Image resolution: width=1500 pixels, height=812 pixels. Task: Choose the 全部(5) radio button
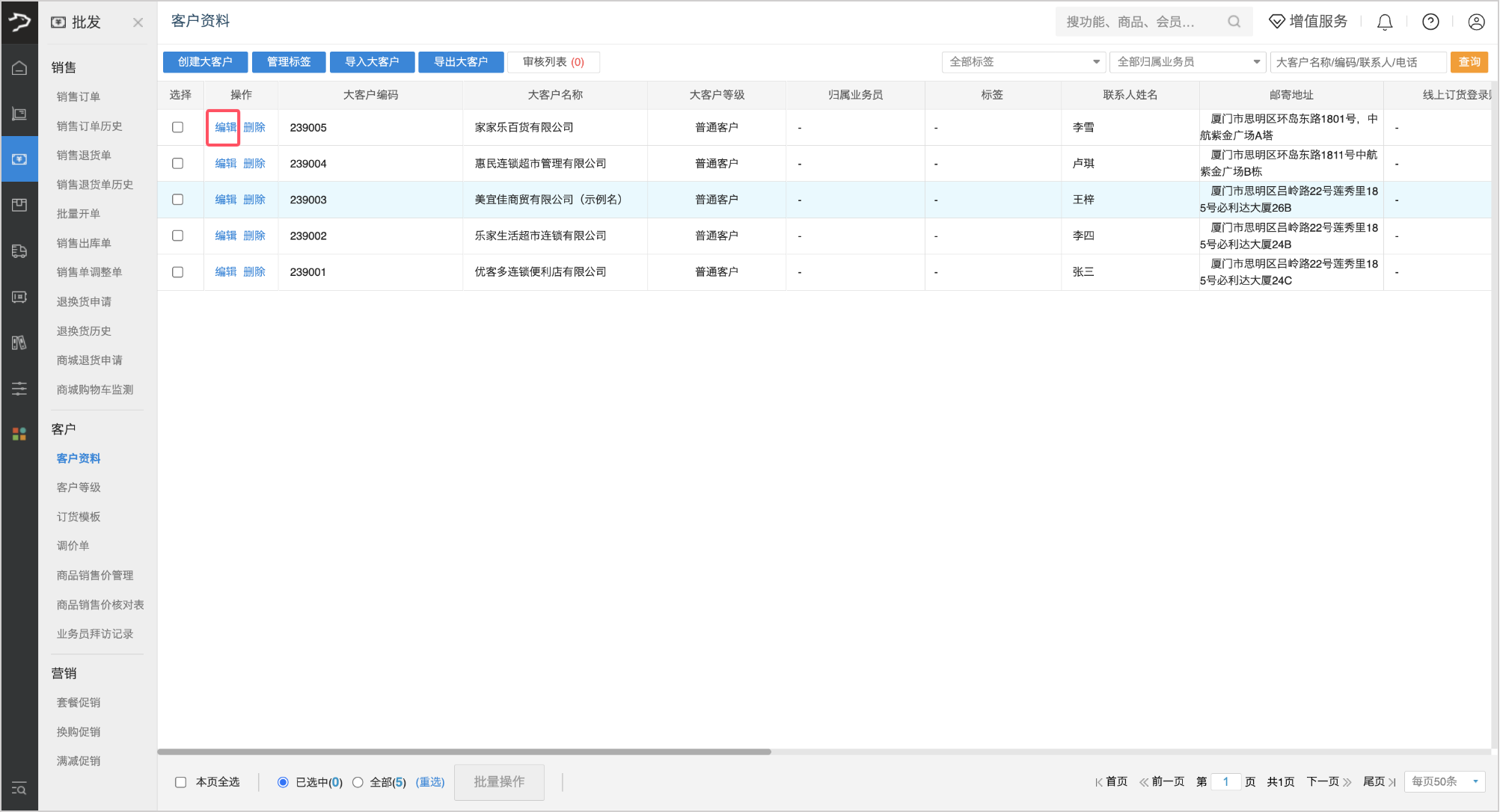(x=358, y=781)
